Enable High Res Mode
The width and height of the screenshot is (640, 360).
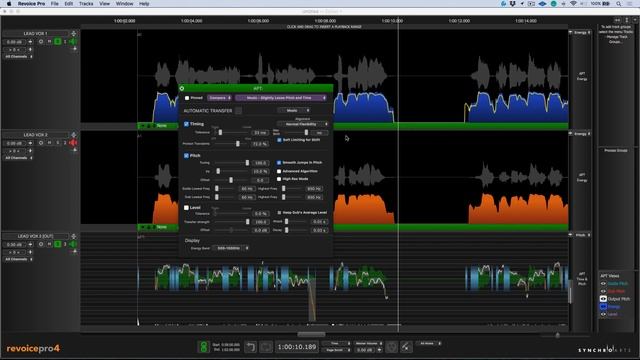(279, 179)
